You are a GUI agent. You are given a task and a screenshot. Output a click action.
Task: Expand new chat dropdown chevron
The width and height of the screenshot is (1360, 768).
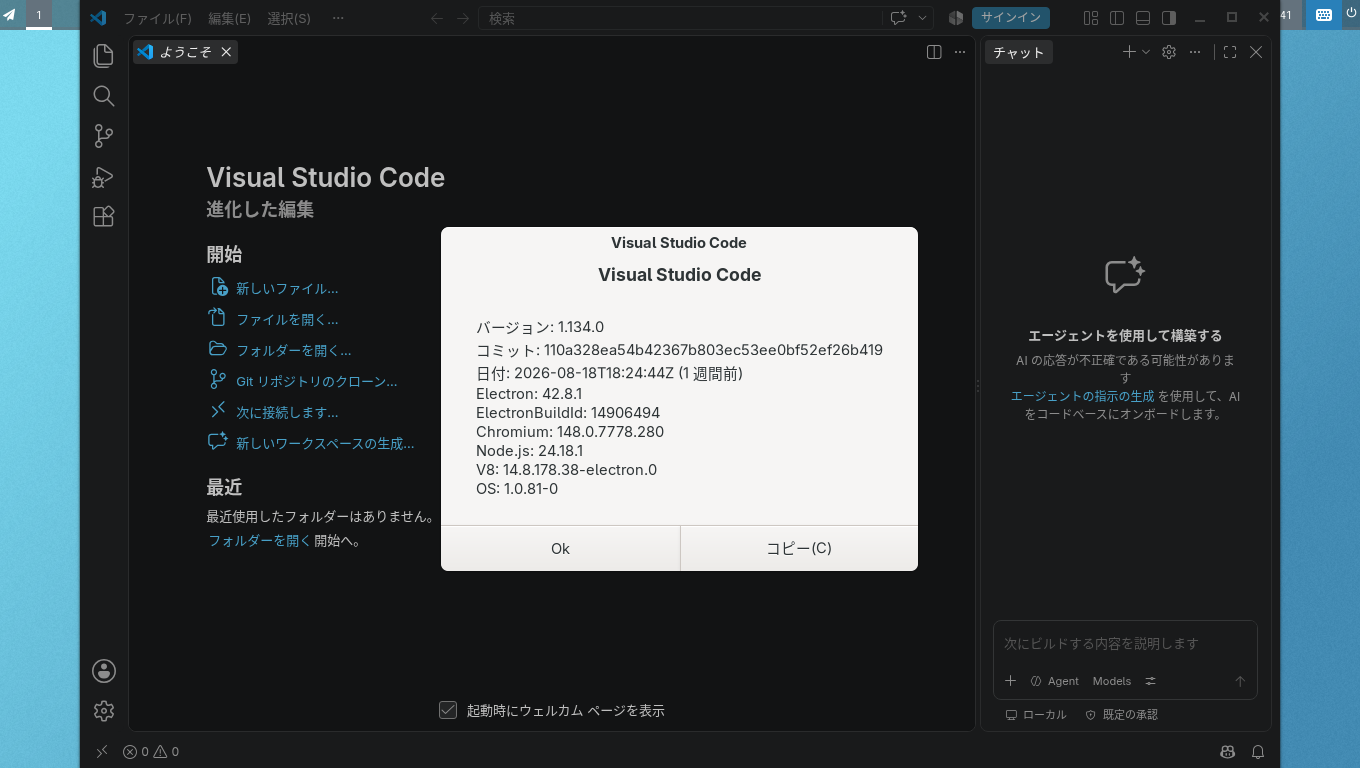[x=1146, y=52]
